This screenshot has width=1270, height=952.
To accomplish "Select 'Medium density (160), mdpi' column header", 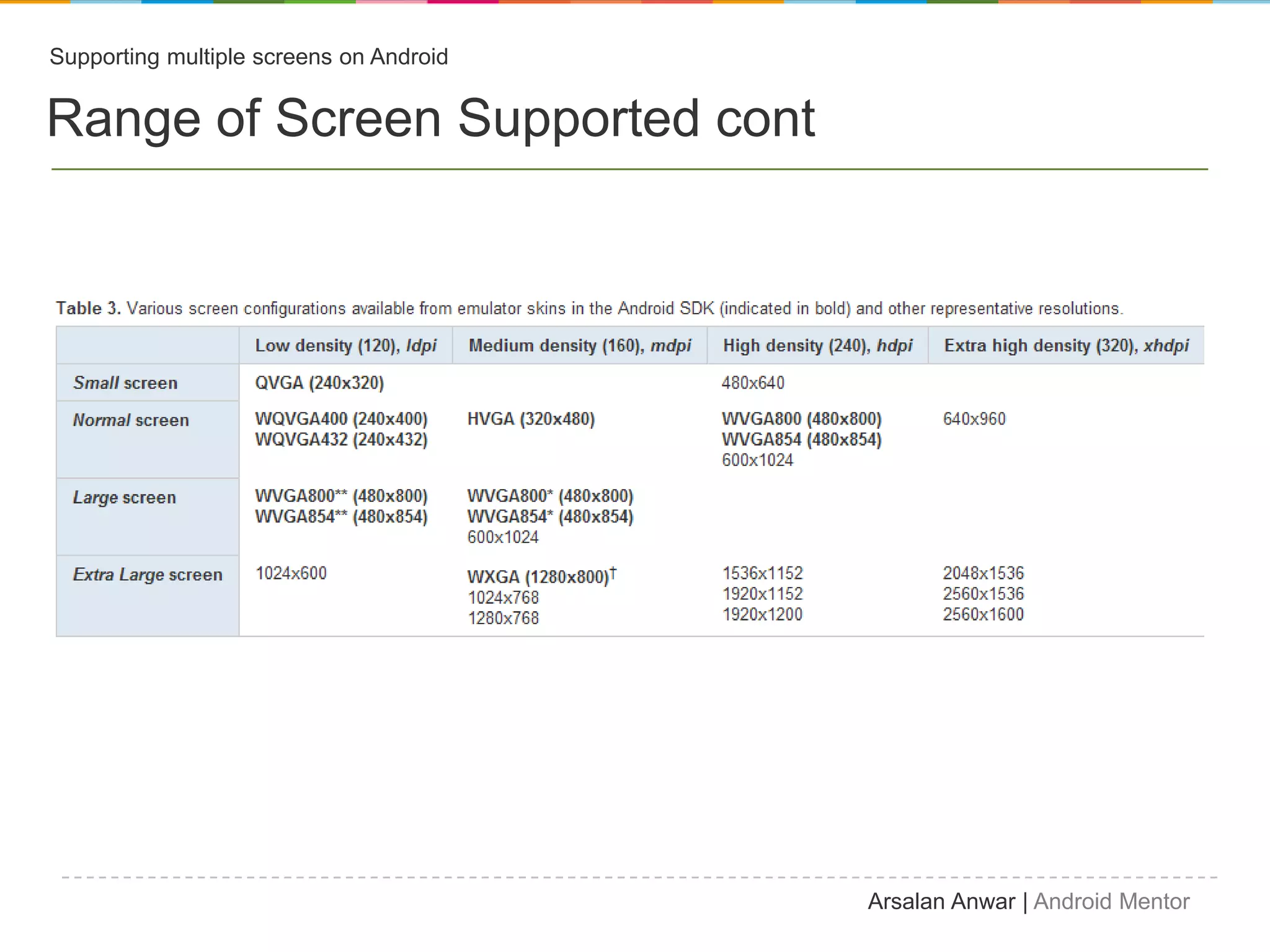I will coord(580,345).
